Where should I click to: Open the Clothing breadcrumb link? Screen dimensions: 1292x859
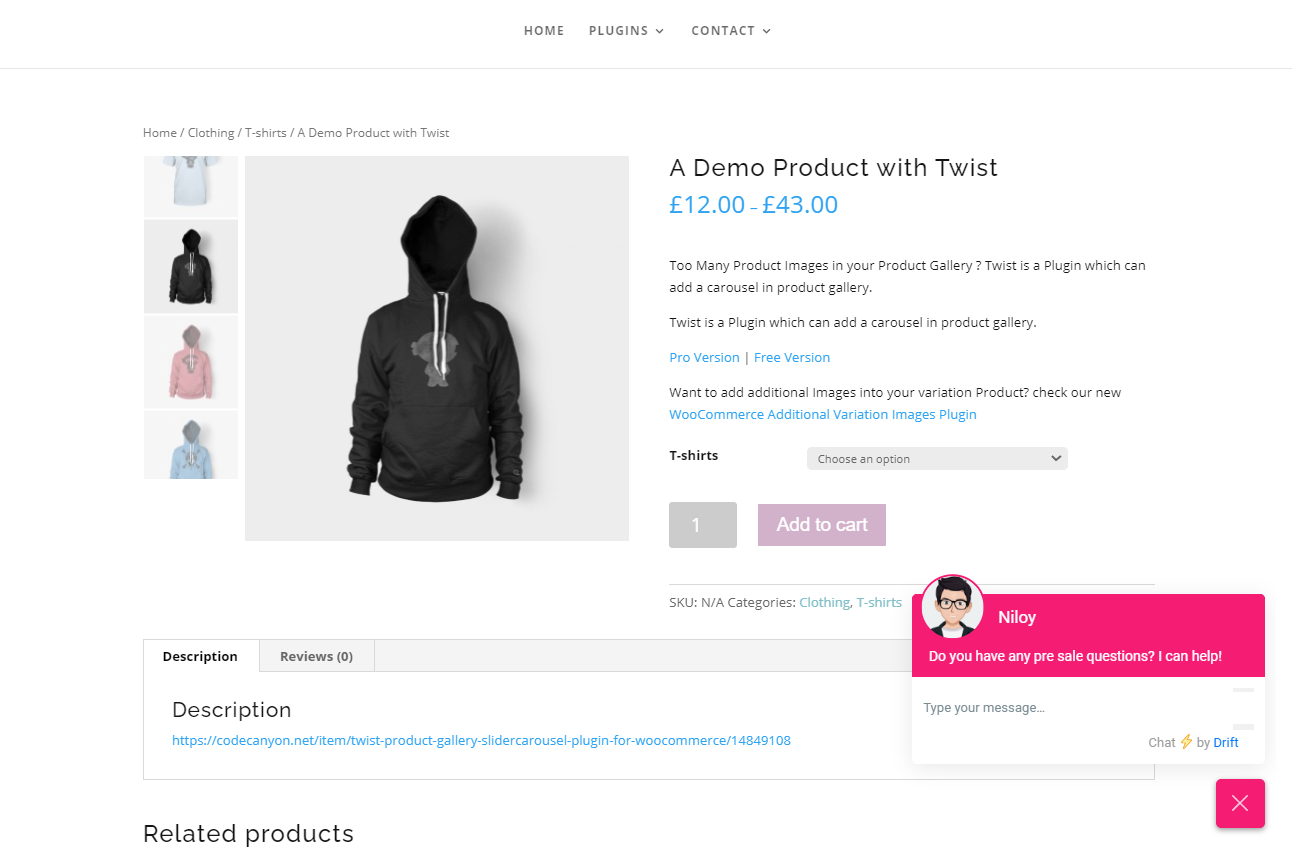[211, 133]
